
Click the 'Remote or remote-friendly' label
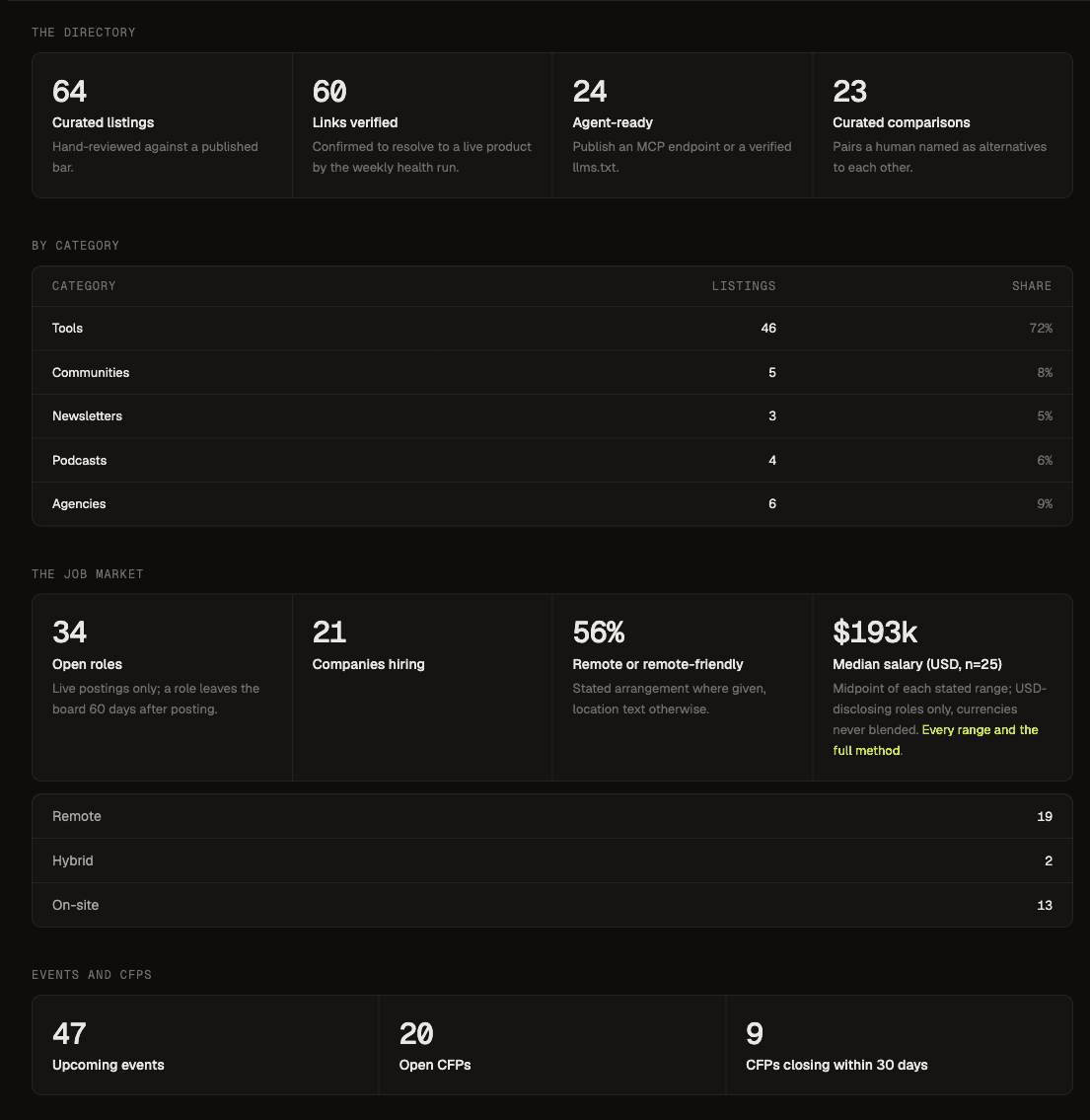(657, 665)
